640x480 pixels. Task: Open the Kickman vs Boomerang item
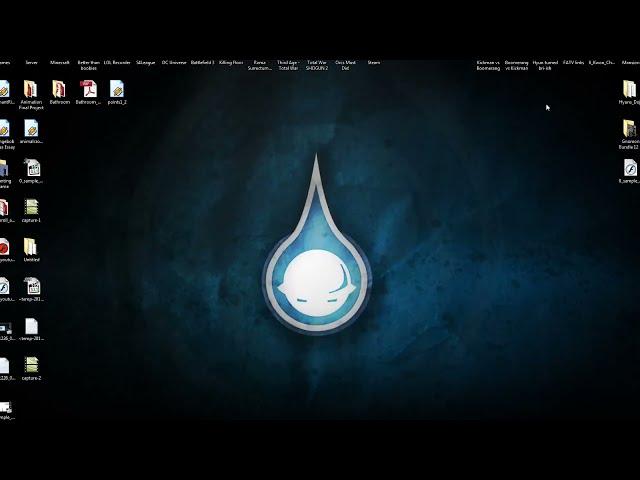click(x=488, y=65)
